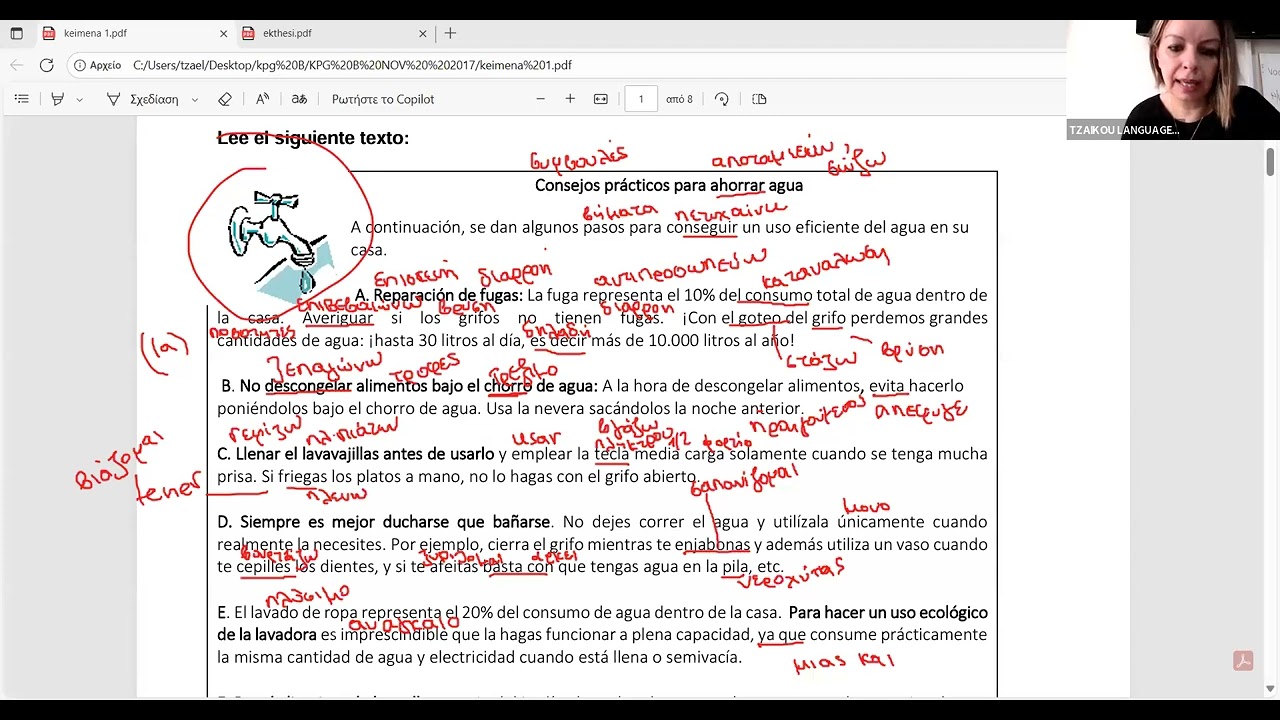The width and height of the screenshot is (1280, 720).
Task: Click 'D. Siempre es mejor ducharse que bañarse'
Action: (384, 522)
